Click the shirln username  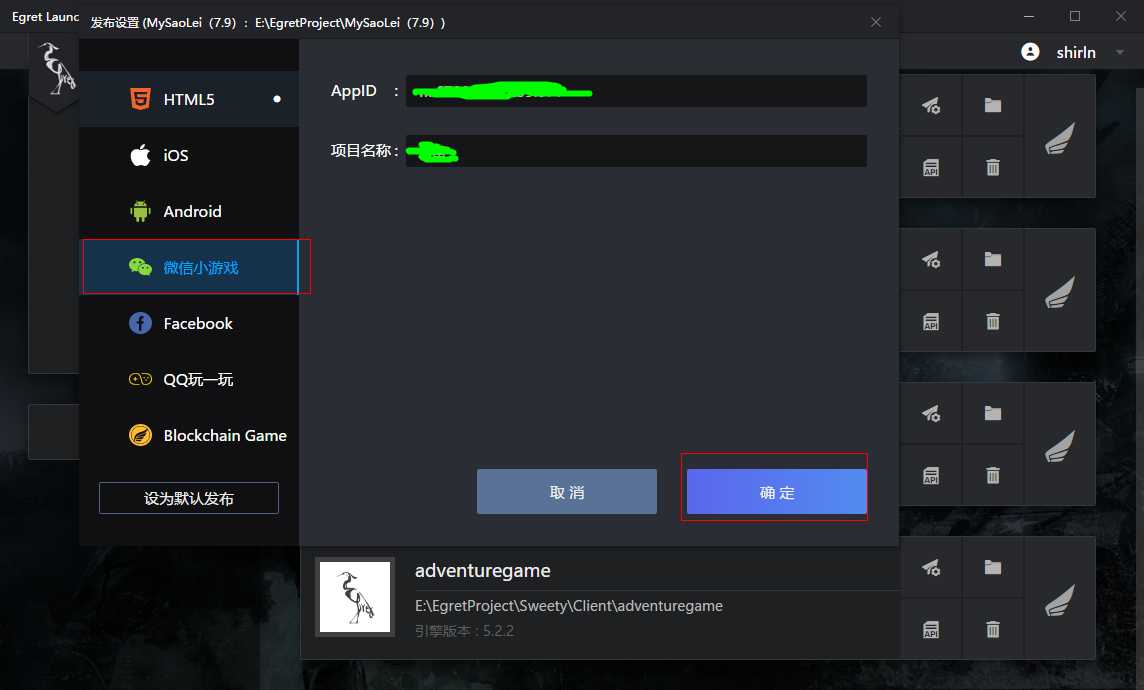click(1076, 53)
